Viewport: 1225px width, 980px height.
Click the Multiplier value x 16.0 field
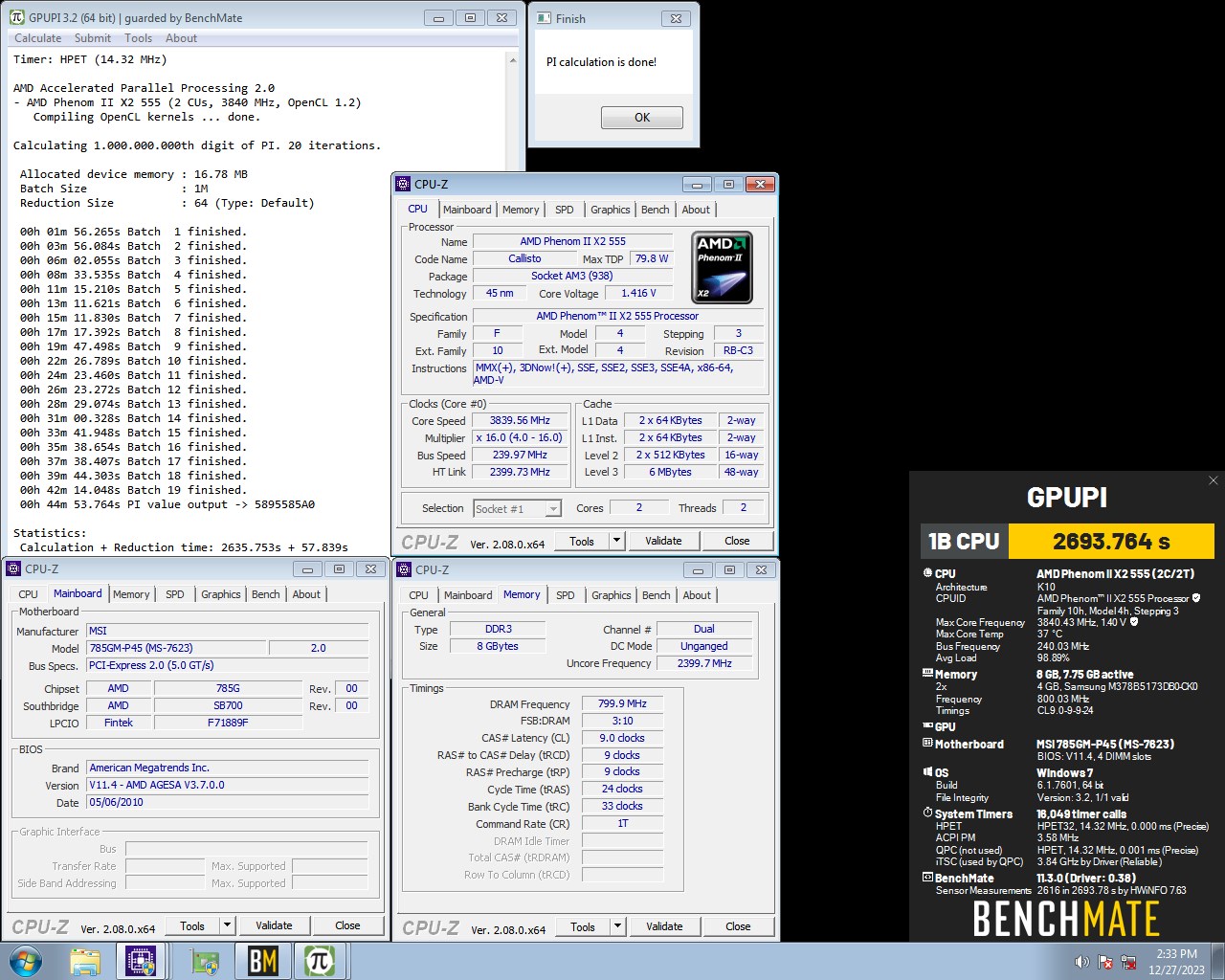click(520, 437)
